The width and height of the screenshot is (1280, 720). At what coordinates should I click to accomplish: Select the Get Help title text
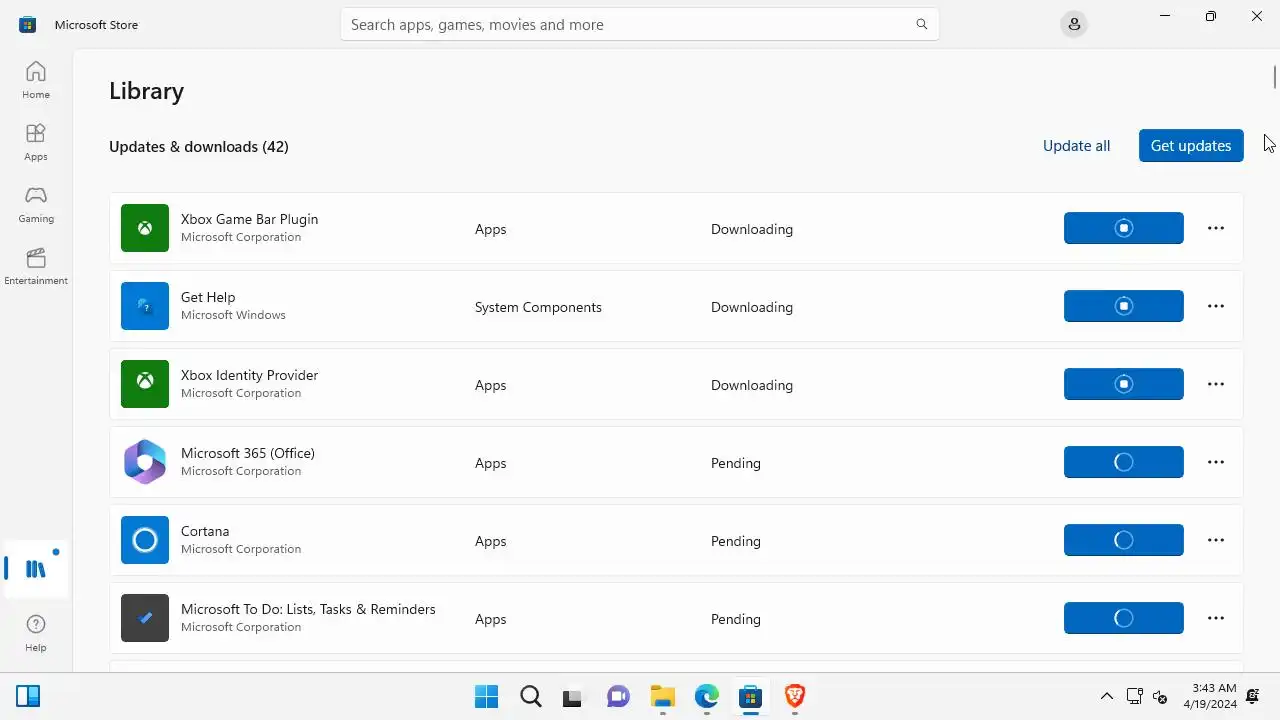click(208, 297)
